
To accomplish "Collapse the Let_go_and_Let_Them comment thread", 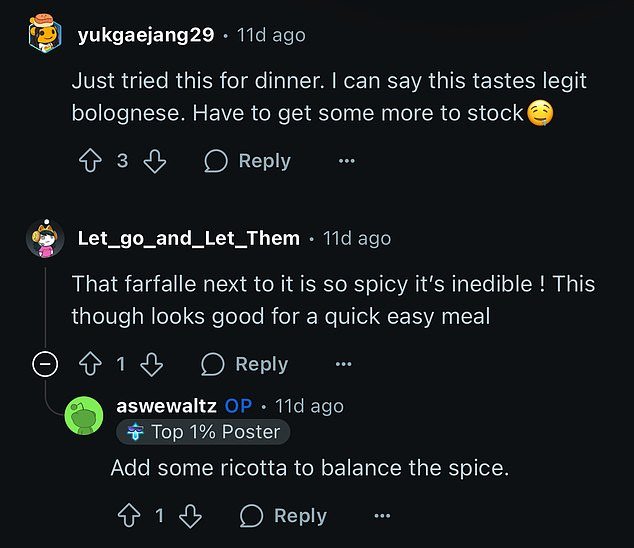I will tap(45, 364).
